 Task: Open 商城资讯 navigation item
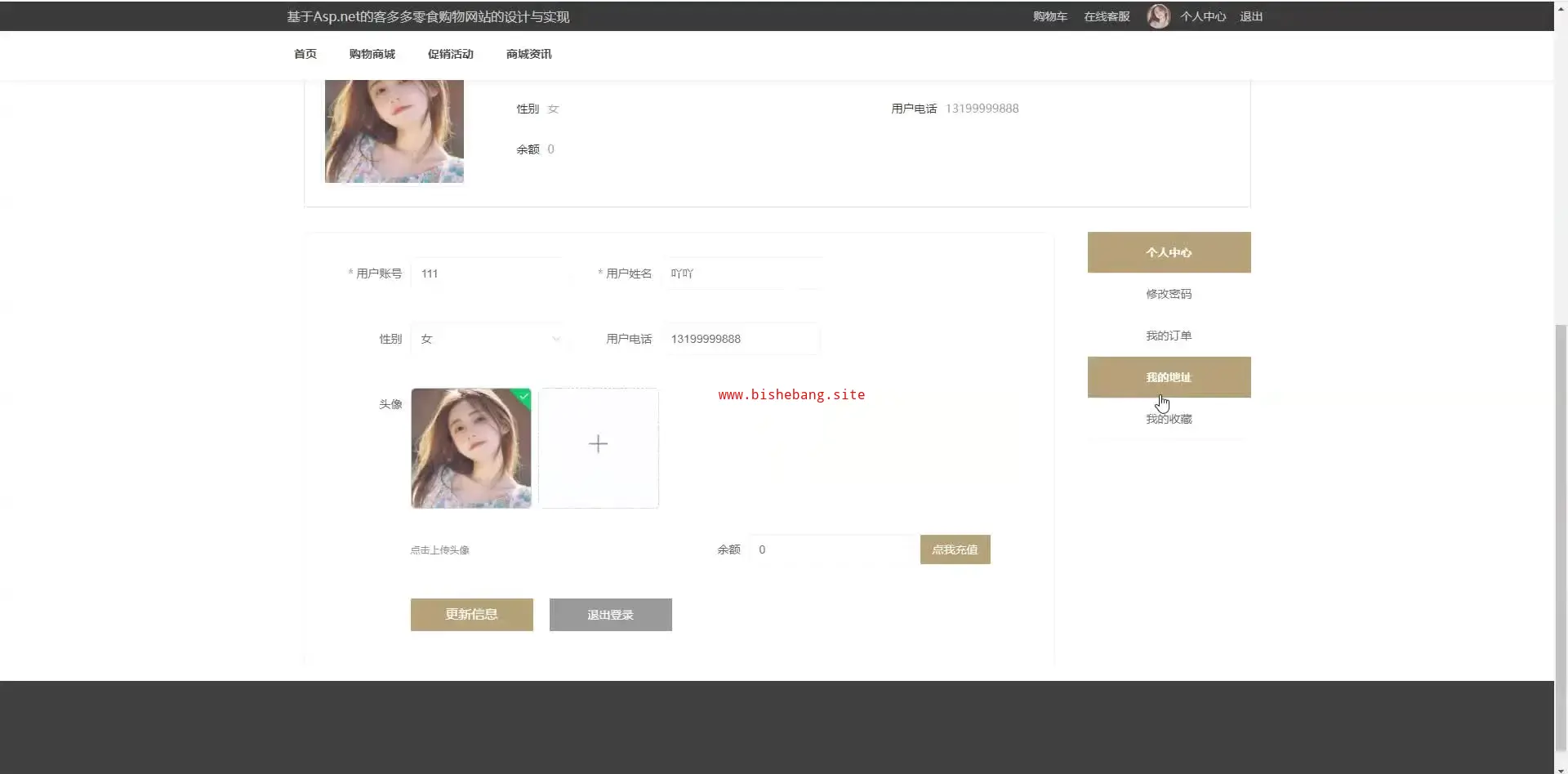(529, 54)
